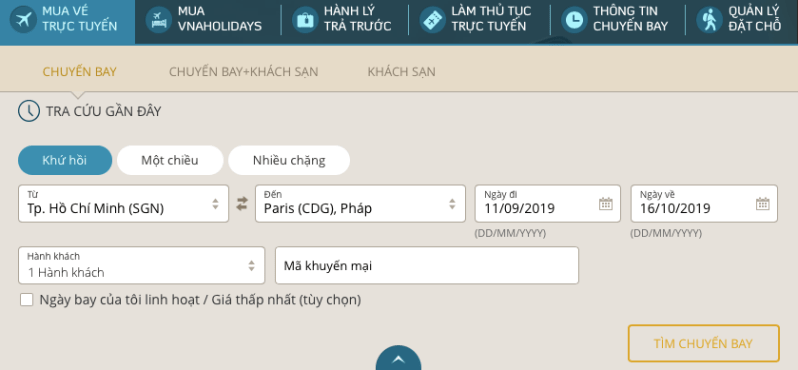Click the luggage icon for Hành lý trả trước

(x=305, y=20)
